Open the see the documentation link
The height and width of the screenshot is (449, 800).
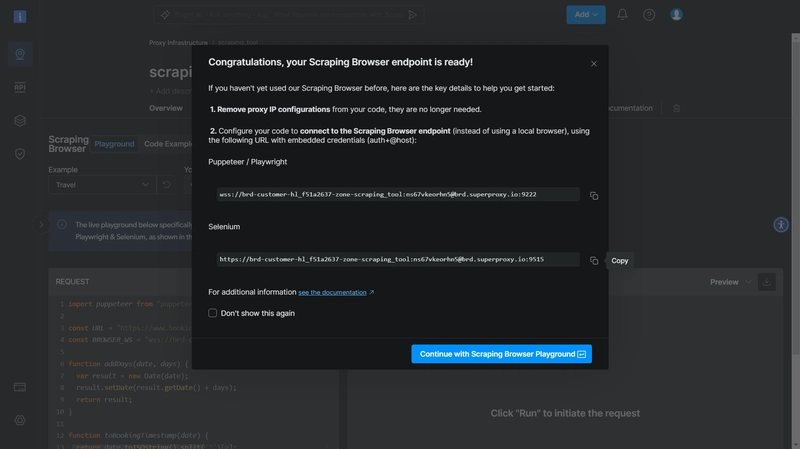point(332,292)
